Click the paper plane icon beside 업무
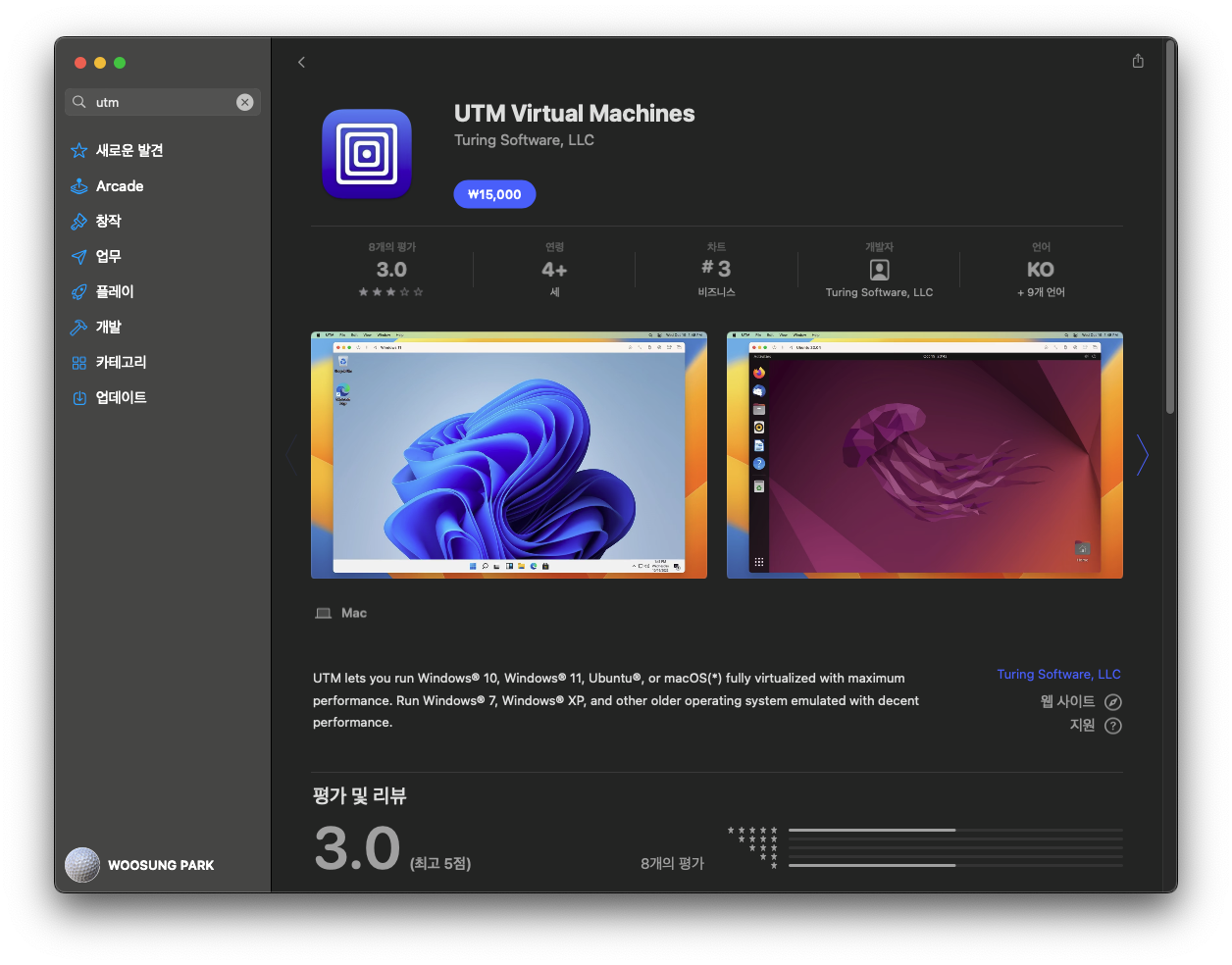 (79, 257)
